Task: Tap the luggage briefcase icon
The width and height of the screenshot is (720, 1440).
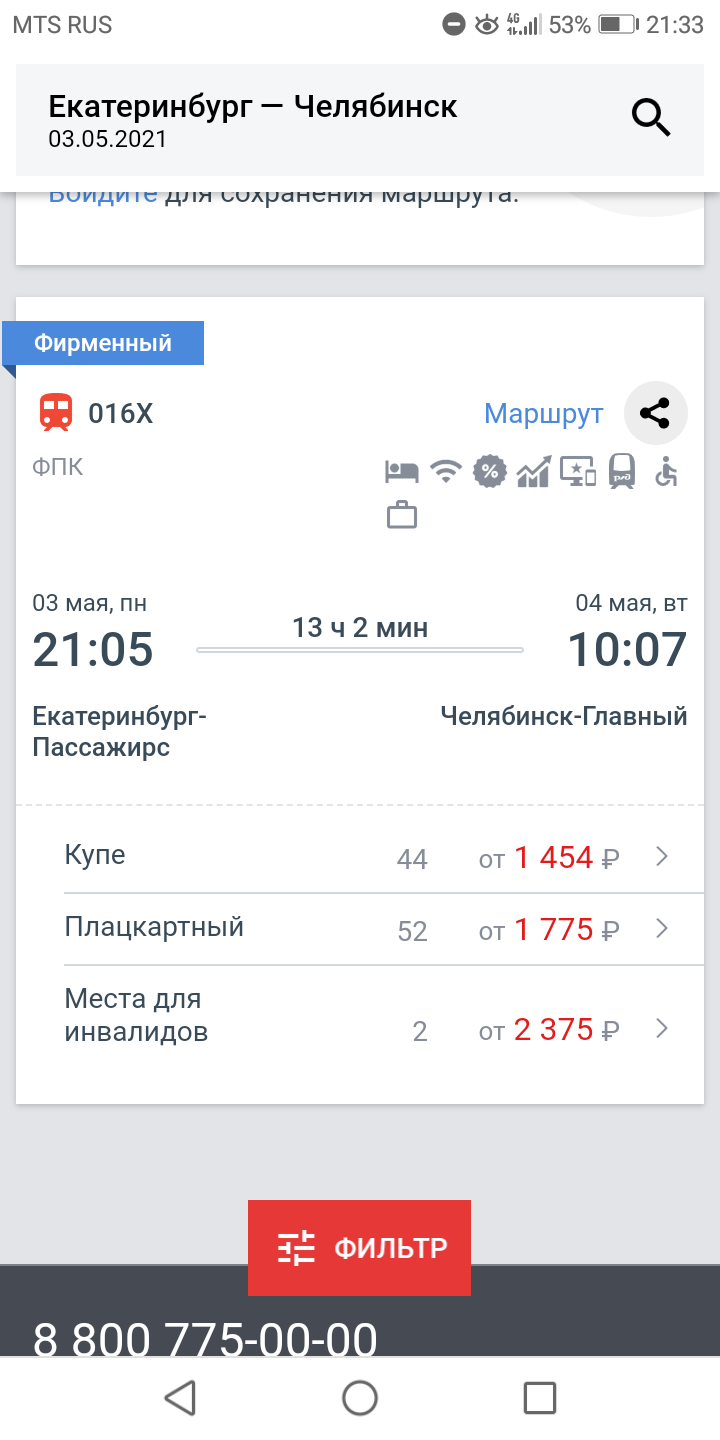Action: [401, 516]
